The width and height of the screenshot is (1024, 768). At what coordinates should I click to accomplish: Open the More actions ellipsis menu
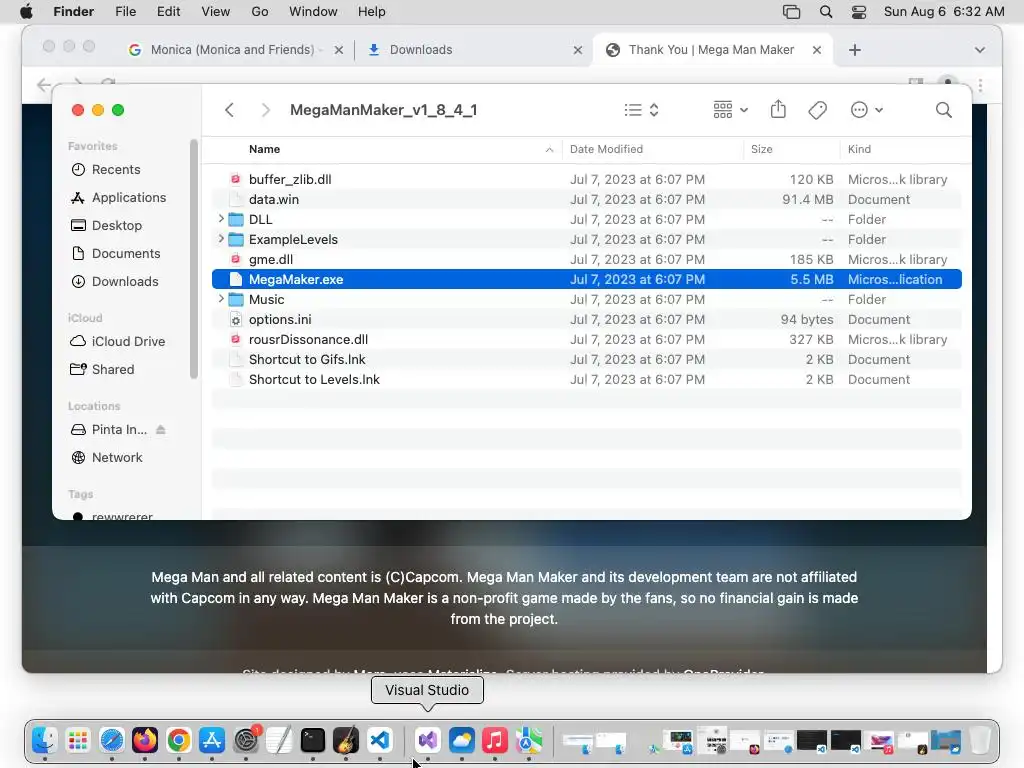[x=867, y=110]
